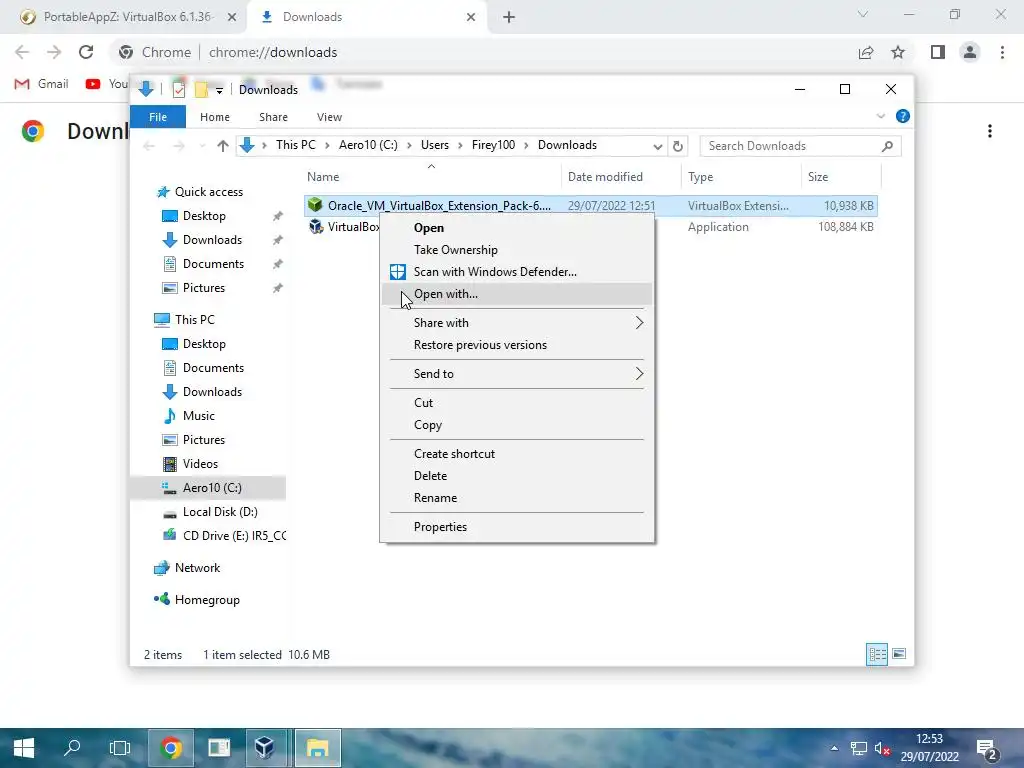This screenshot has height=768, width=1024.
Task: Click 'Delete' in the context menu
Action: [517, 475]
